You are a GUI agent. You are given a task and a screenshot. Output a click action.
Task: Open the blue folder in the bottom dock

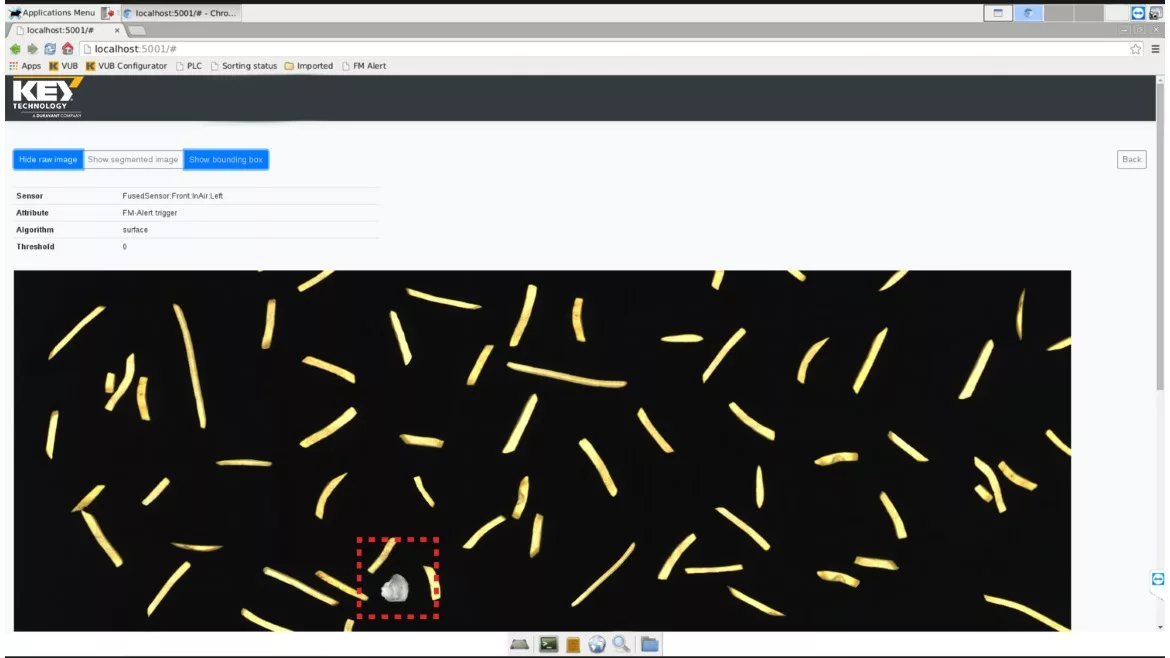[x=649, y=645]
